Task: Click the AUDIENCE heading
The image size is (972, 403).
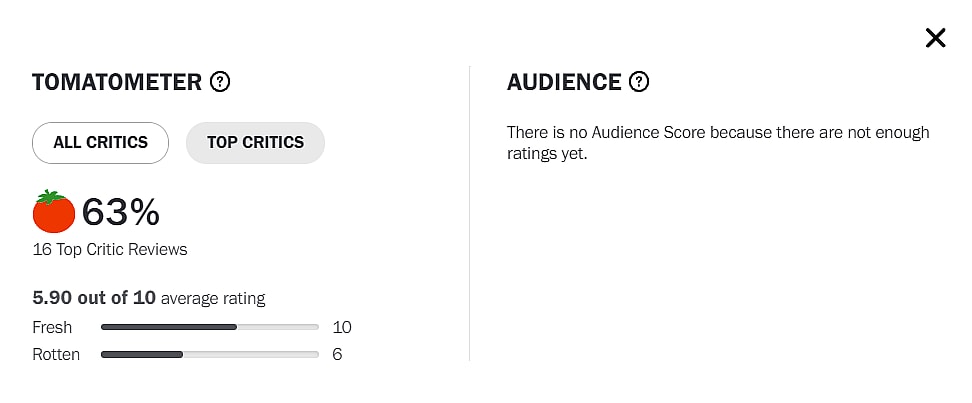Action: pyautogui.click(x=564, y=82)
